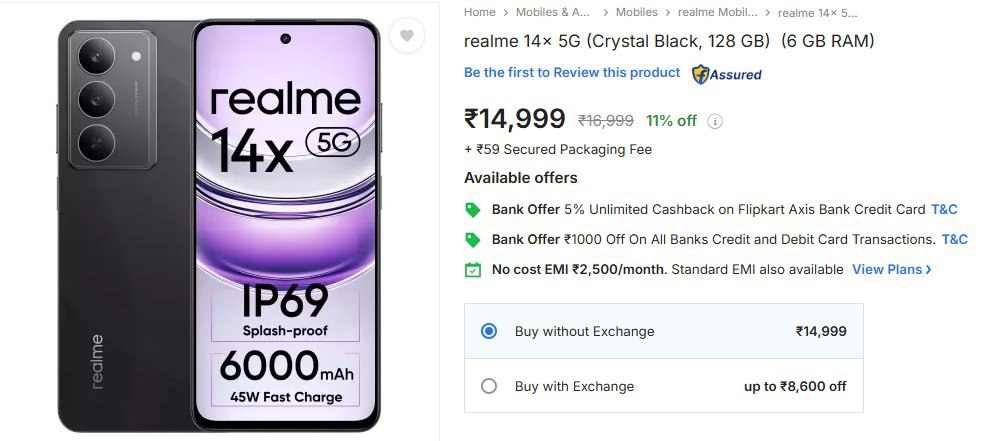Select Buy with Exchange option
This screenshot has width=982, height=441.
tap(489, 386)
